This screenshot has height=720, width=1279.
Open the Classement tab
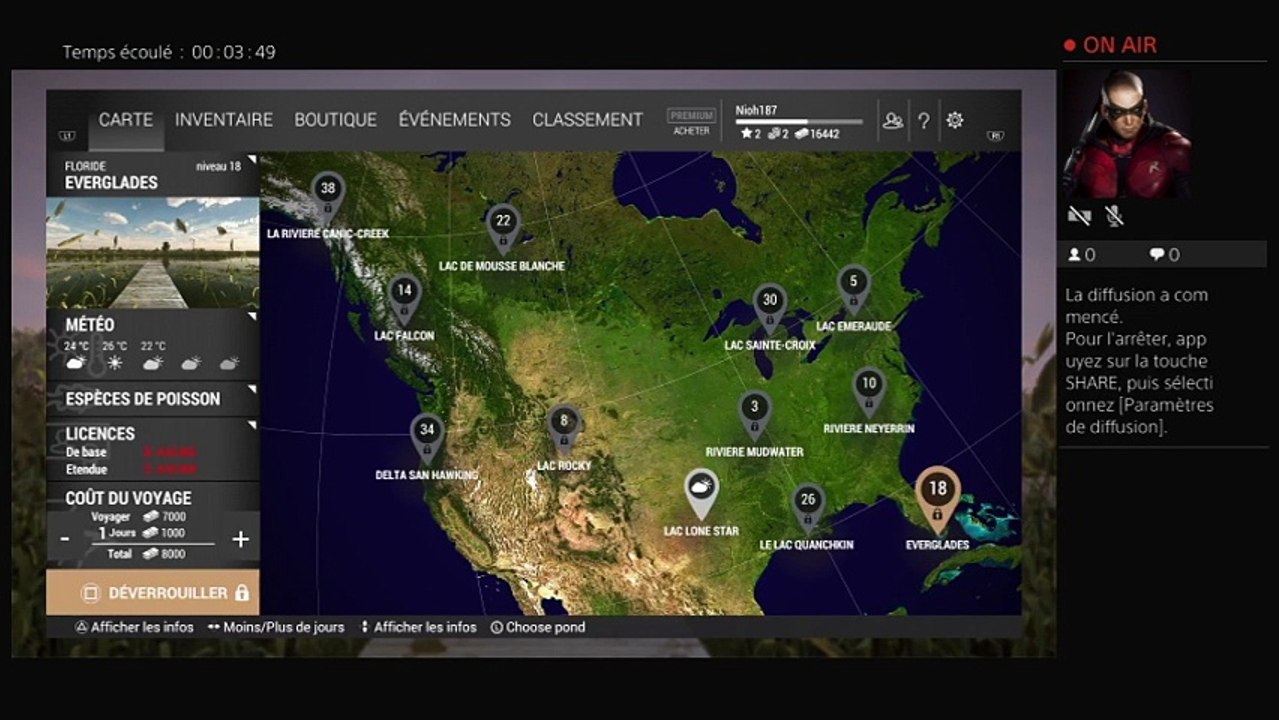[588, 120]
